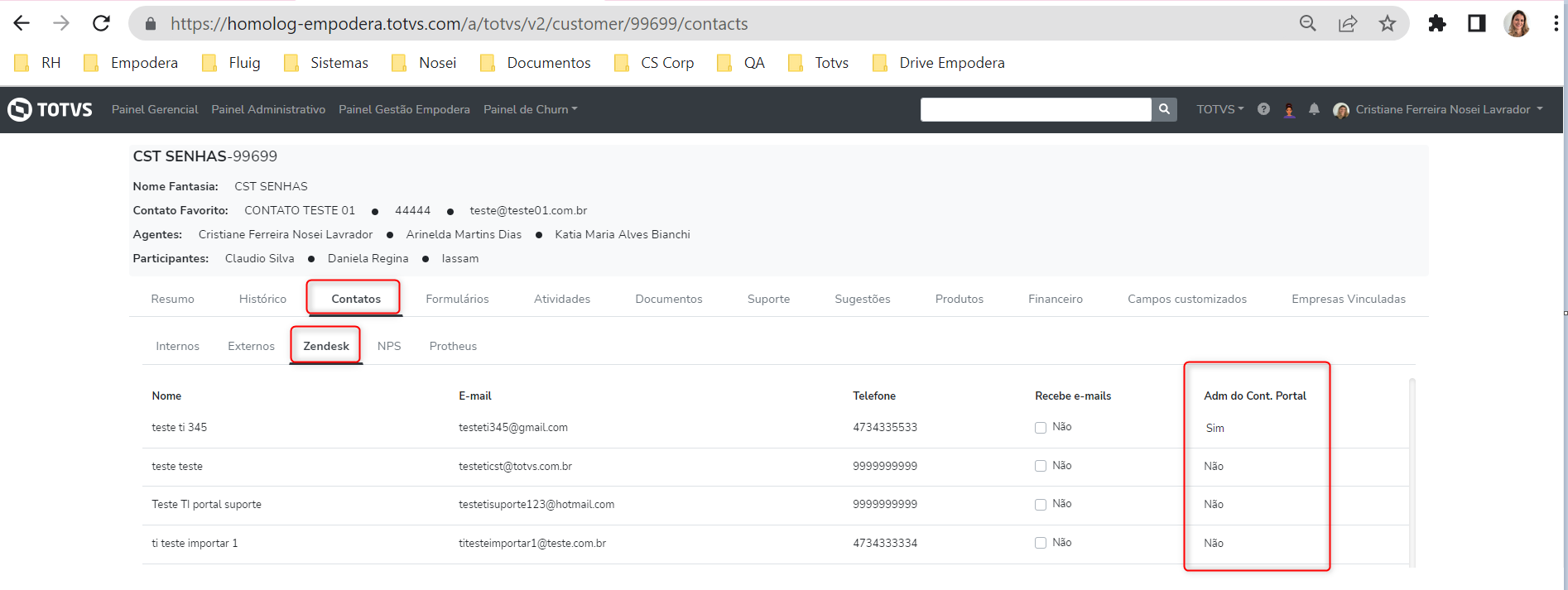The width and height of the screenshot is (1568, 590).
Task: Bookmark this page with the star icon
Action: click(x=1388, y=23)
